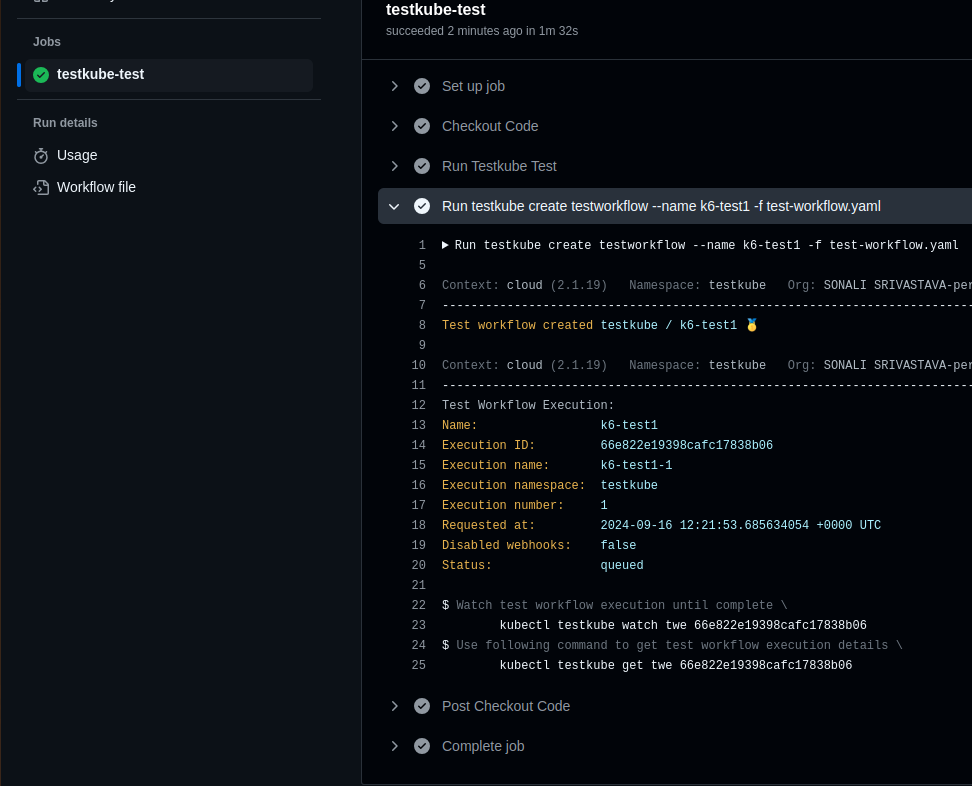The height and width of the screenshot is (786, 972).
Task: Click the 'Test workflow created' message text
Action: 517,325
